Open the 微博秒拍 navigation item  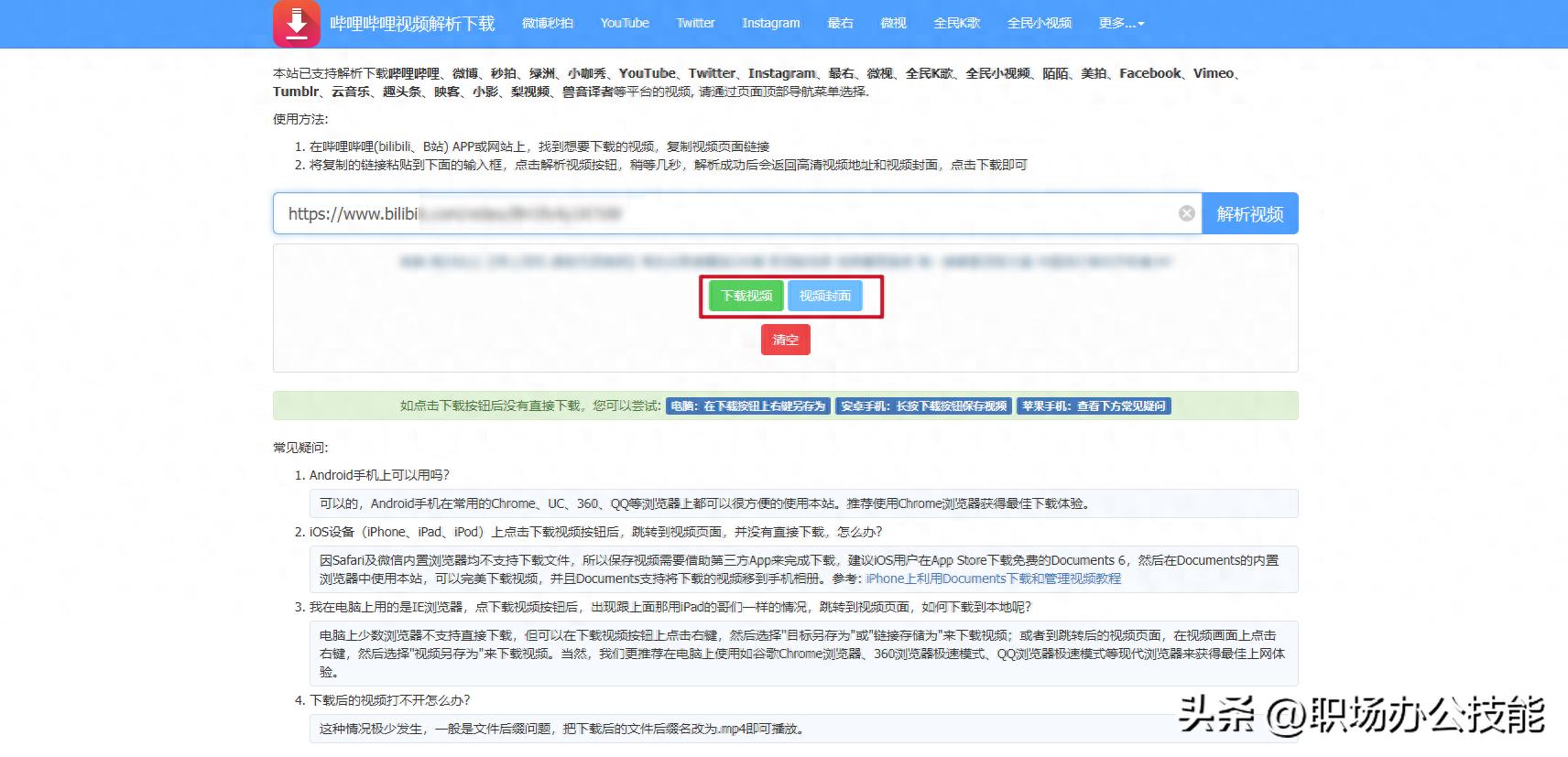[x=547, y=23]
